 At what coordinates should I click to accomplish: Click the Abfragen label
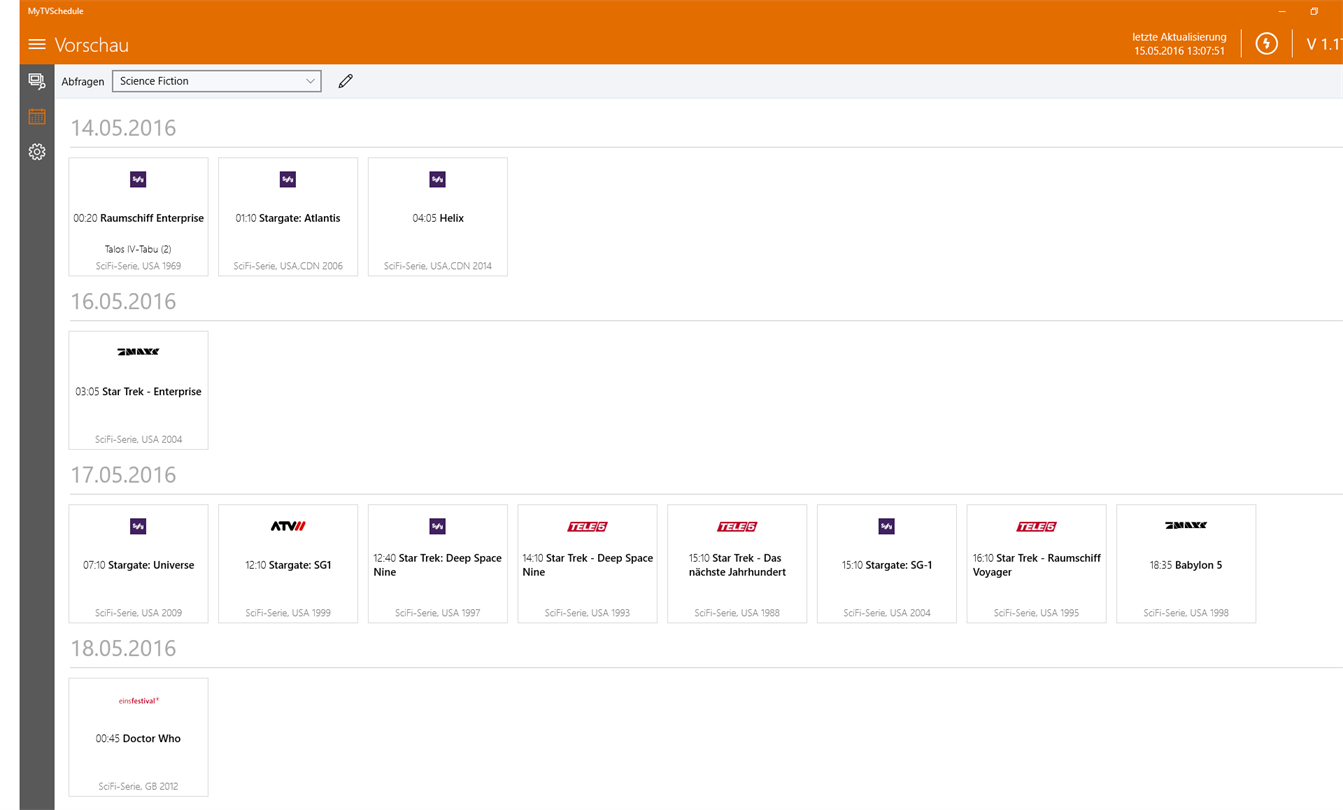[83, 82]
